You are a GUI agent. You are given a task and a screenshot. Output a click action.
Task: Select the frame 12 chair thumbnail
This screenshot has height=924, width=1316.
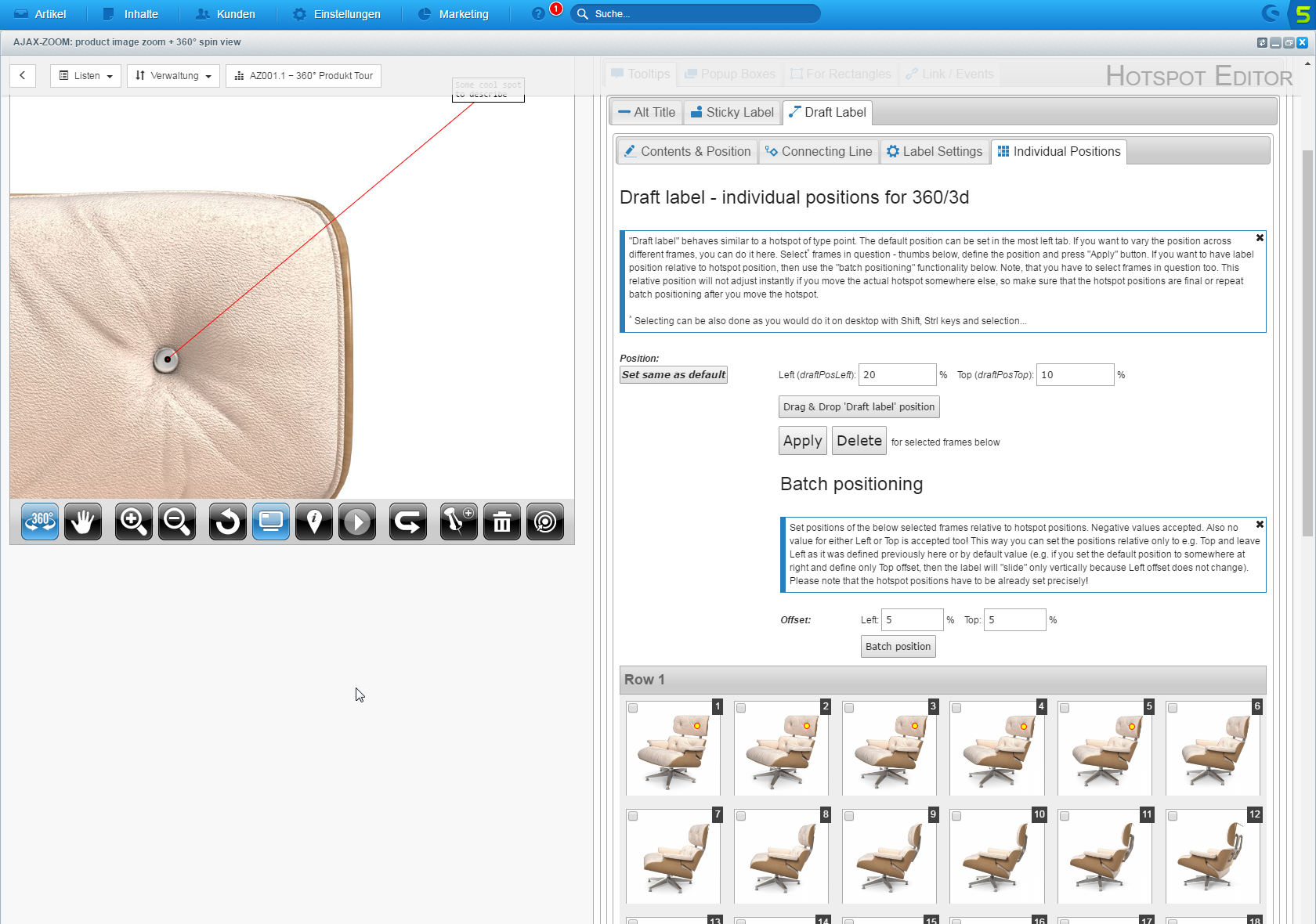click(x=1213, y=857)
